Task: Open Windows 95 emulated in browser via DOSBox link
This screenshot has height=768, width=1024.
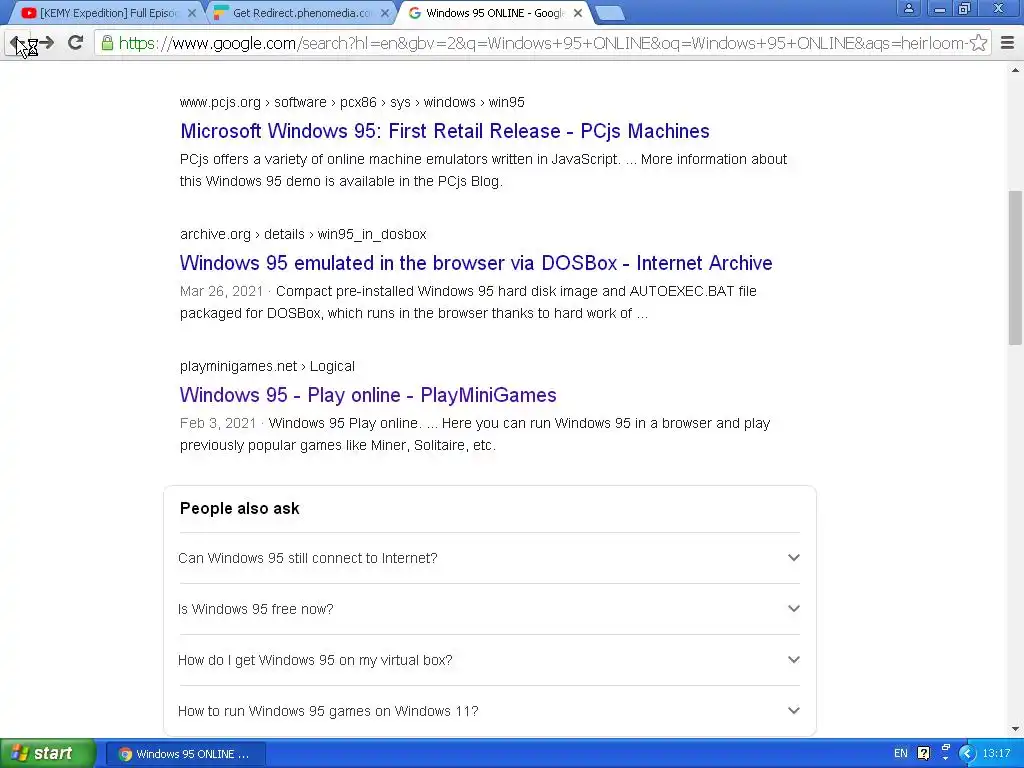Action: [476, 263]
